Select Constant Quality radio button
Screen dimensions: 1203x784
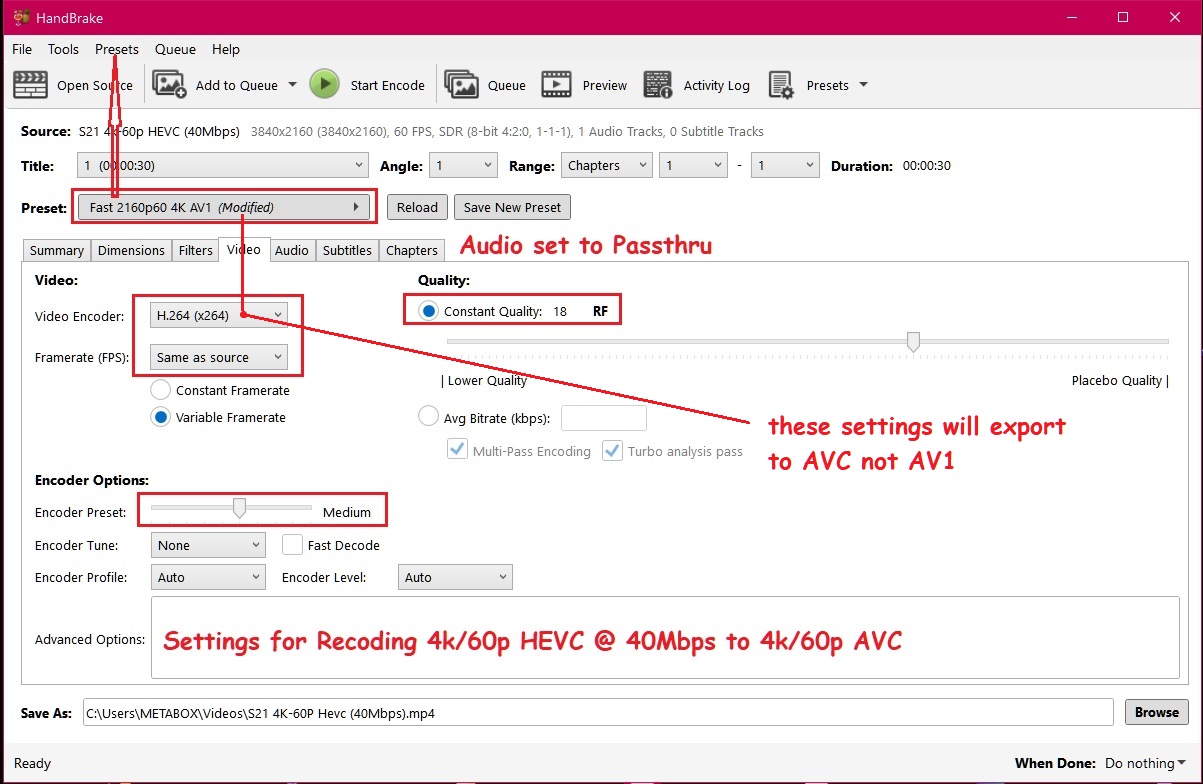tap(429, 311)
